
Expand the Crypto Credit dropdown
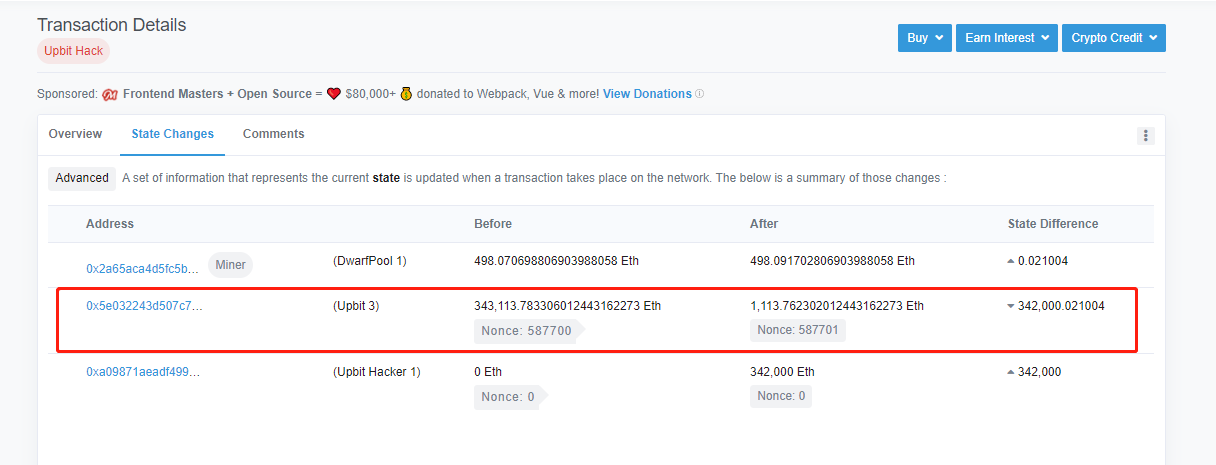coord(1114,38)
